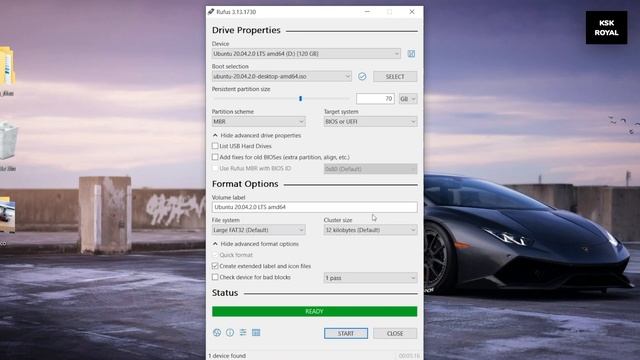This screenshot has height=360, width=640.
Task: Open the About info icon
Action: [x=230, y=333]
